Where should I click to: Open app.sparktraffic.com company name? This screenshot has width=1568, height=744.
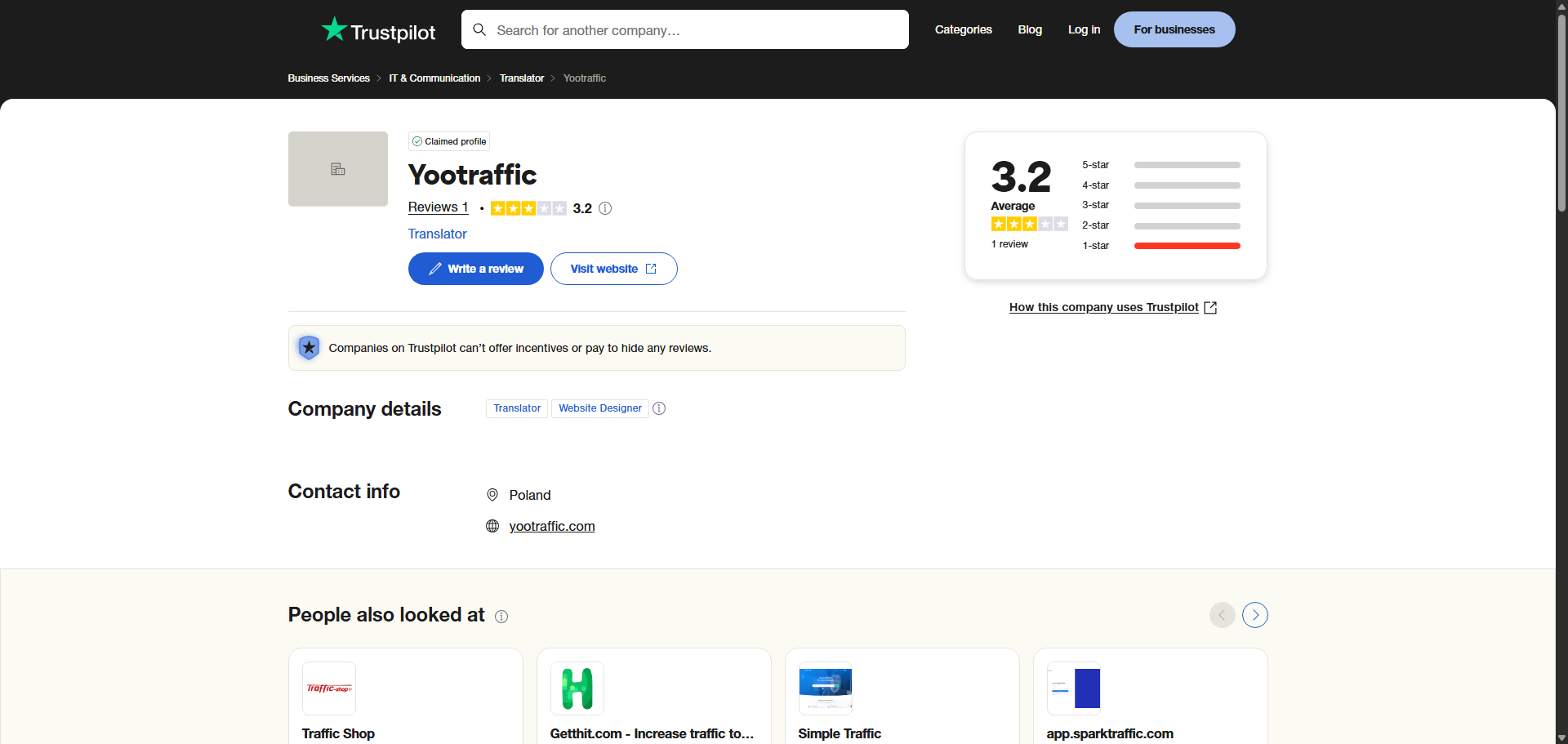pos(1110,733)
